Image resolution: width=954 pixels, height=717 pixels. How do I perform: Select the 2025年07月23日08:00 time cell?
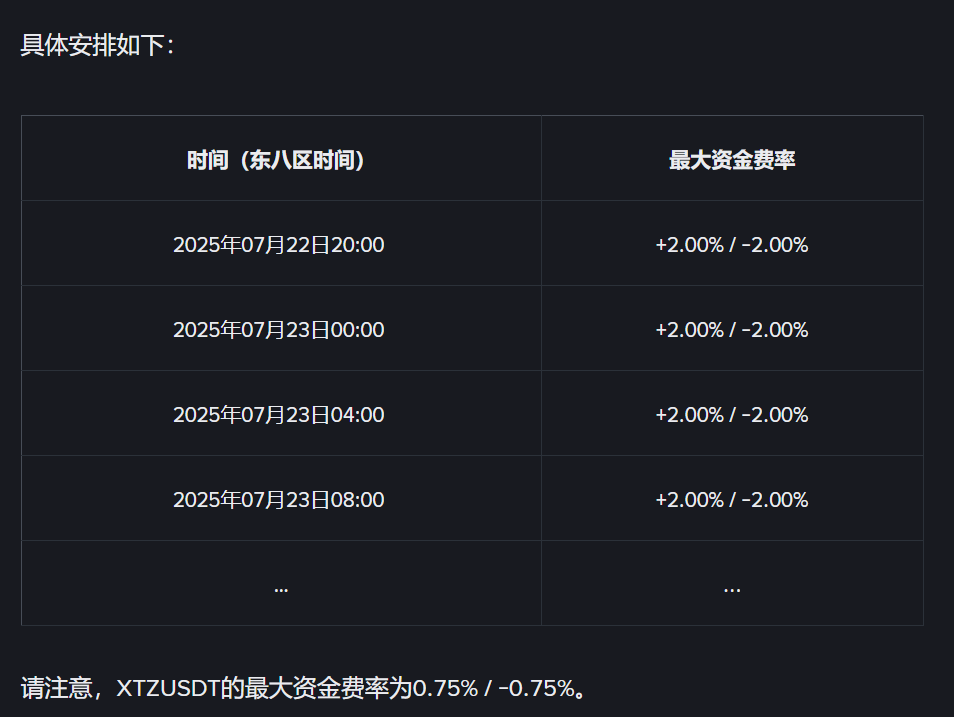pyautogui.click(x=278, y=500)
